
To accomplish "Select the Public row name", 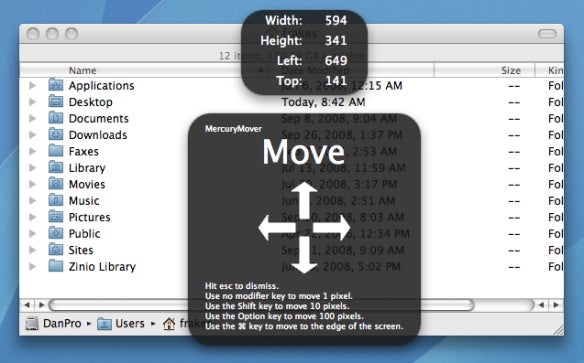I will (x=84, y=234).
